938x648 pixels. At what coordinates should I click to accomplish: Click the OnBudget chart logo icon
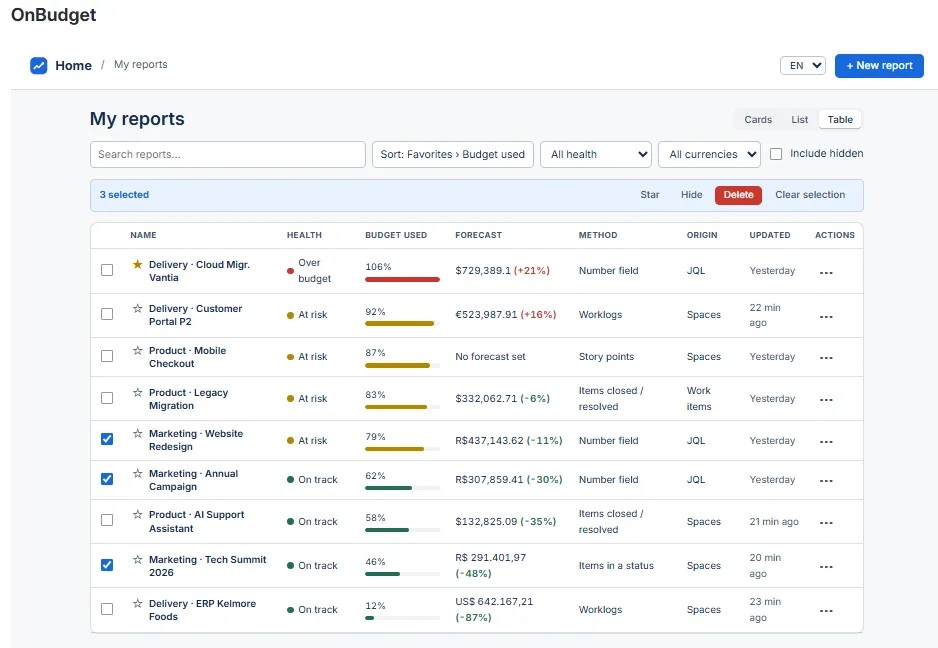click(x=39, y=65)
